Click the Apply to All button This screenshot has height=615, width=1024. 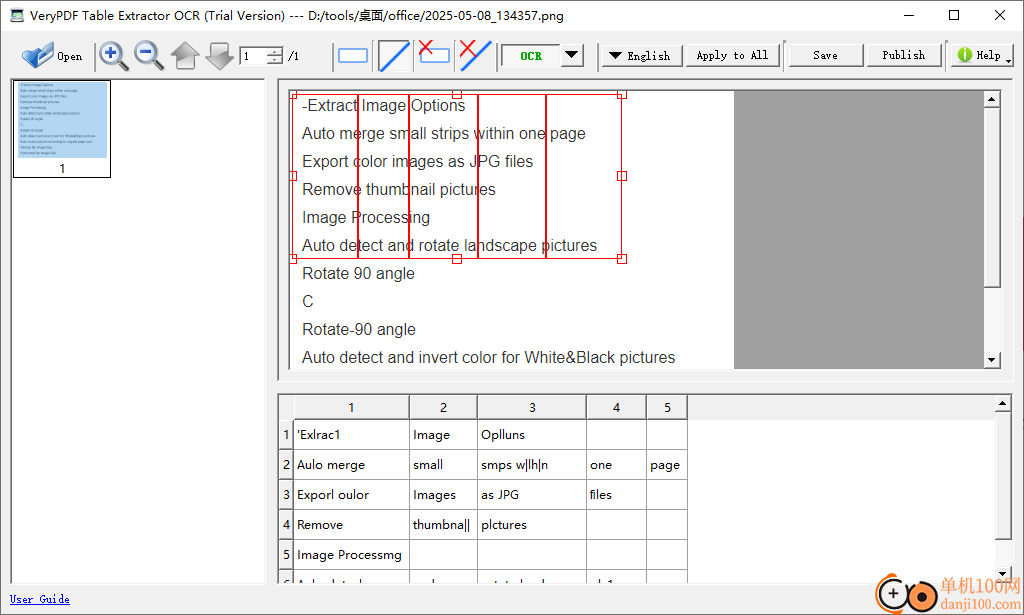(x=732, y=55)
